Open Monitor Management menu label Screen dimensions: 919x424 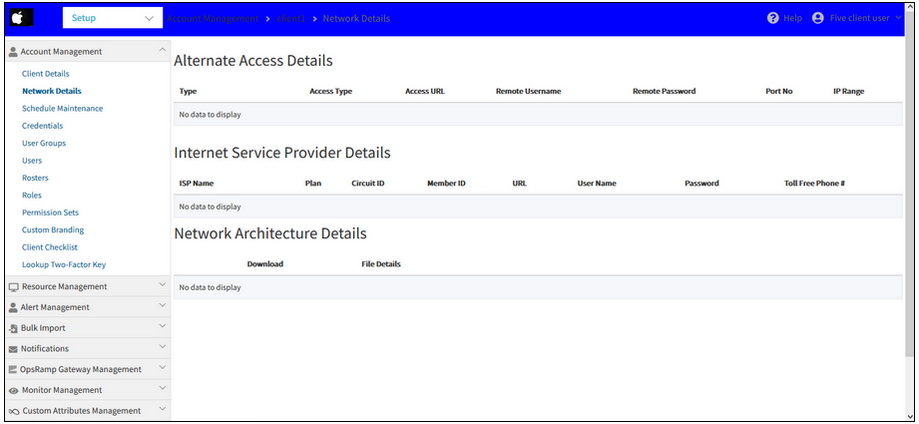pos(62,391)
